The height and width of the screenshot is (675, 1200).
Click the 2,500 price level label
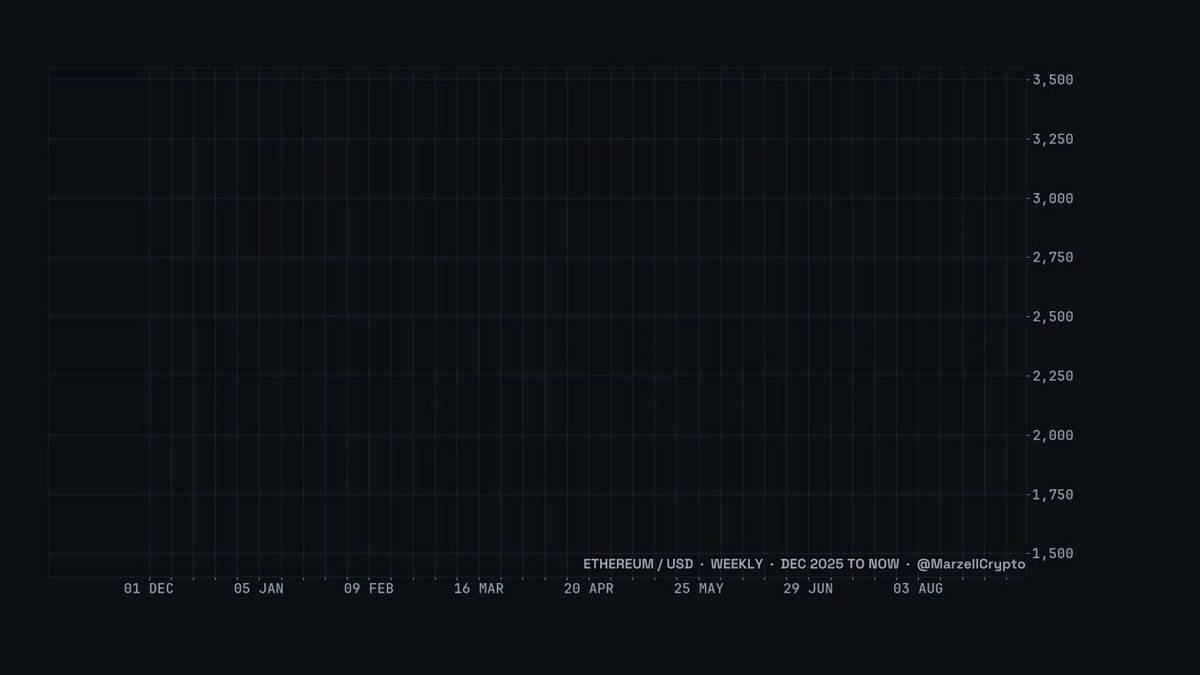click(x=1053, y=316)
